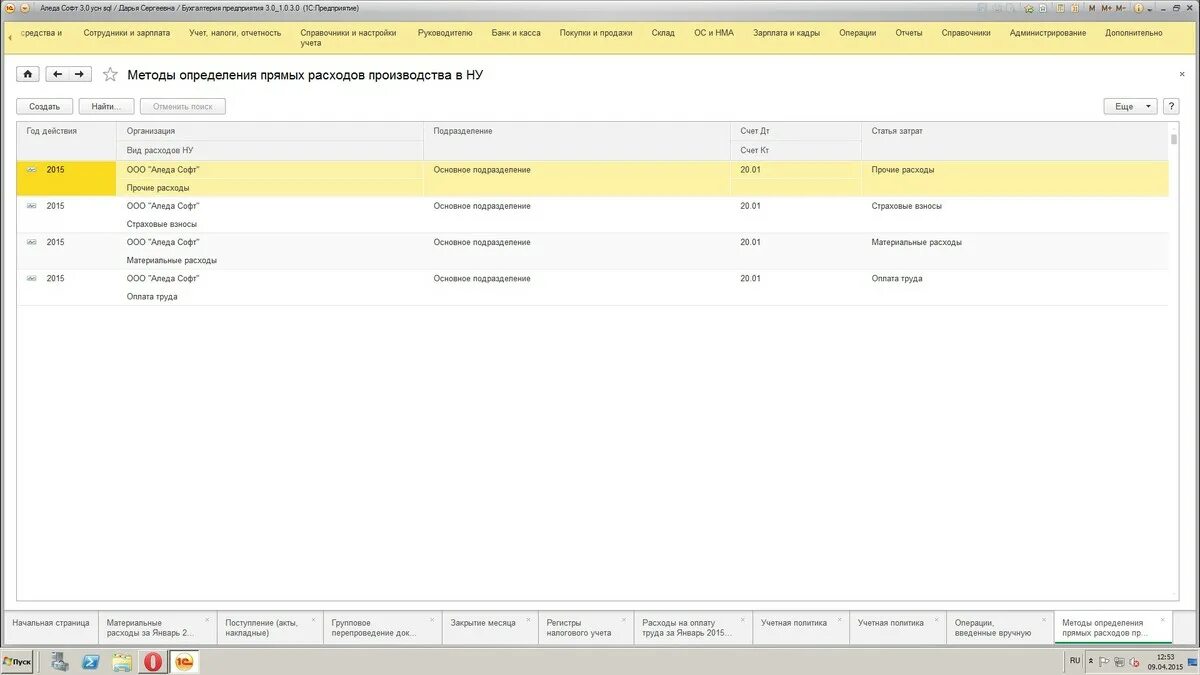Click the Server Manager taskbar icon

pos(59,662)
